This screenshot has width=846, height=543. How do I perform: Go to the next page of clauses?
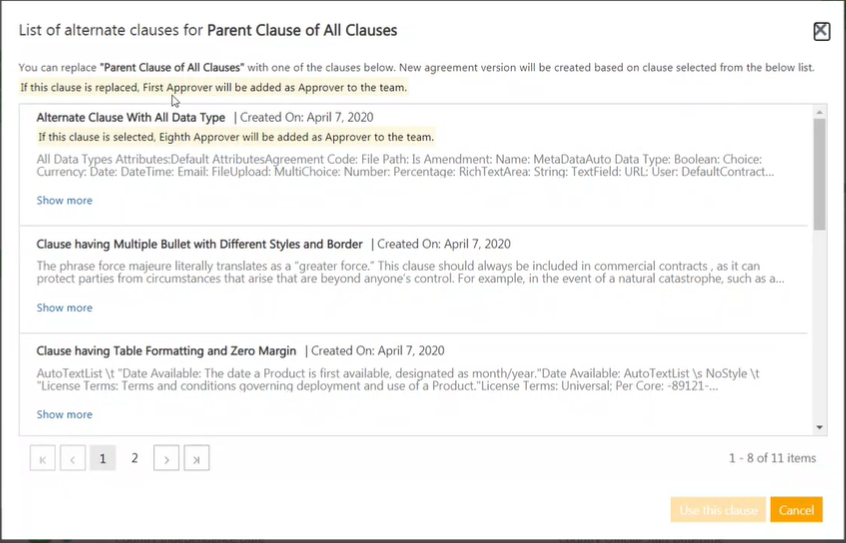coord(166,459)
